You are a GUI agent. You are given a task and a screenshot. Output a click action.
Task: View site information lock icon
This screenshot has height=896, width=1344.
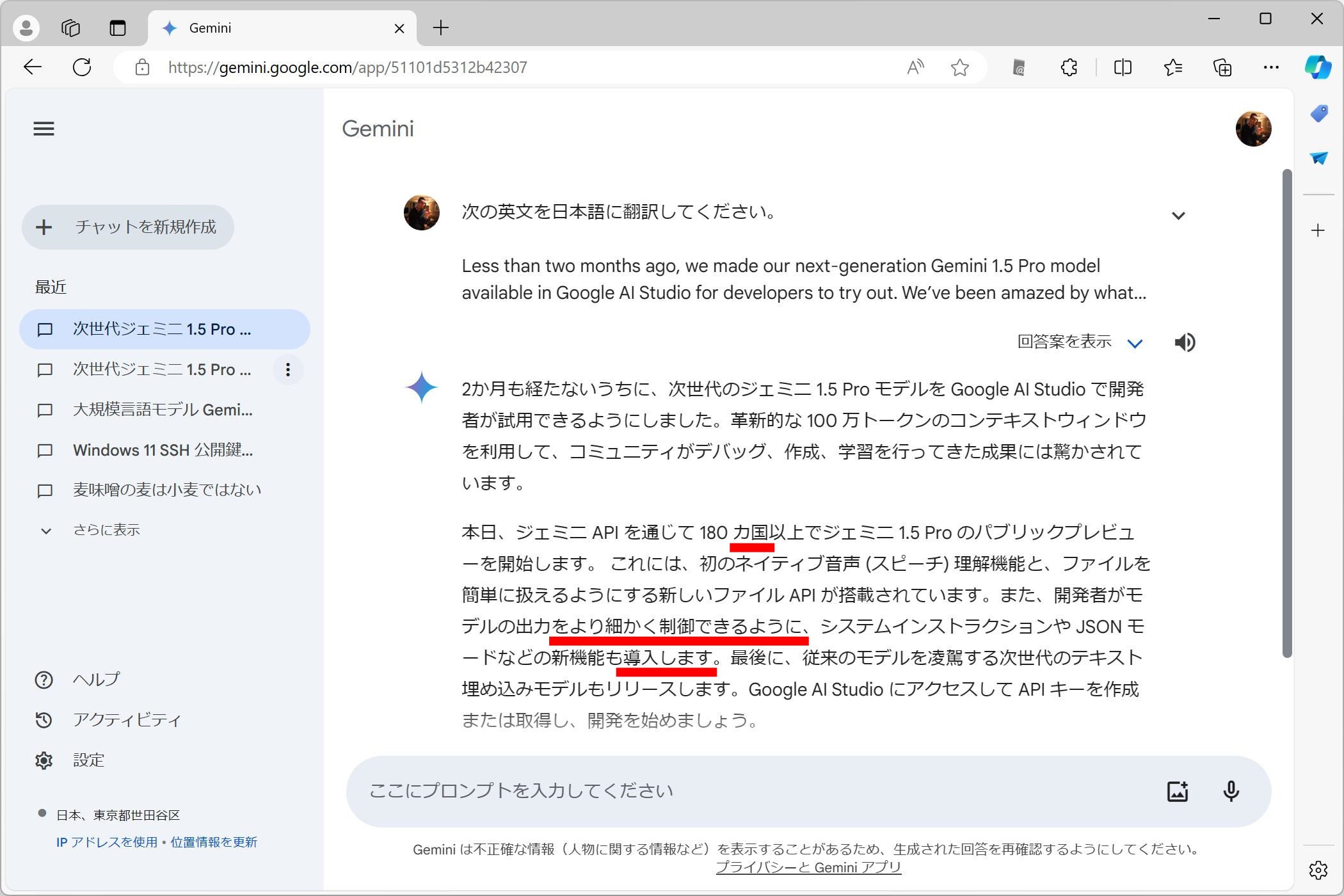pyautogui.click(x=142, y=67)
